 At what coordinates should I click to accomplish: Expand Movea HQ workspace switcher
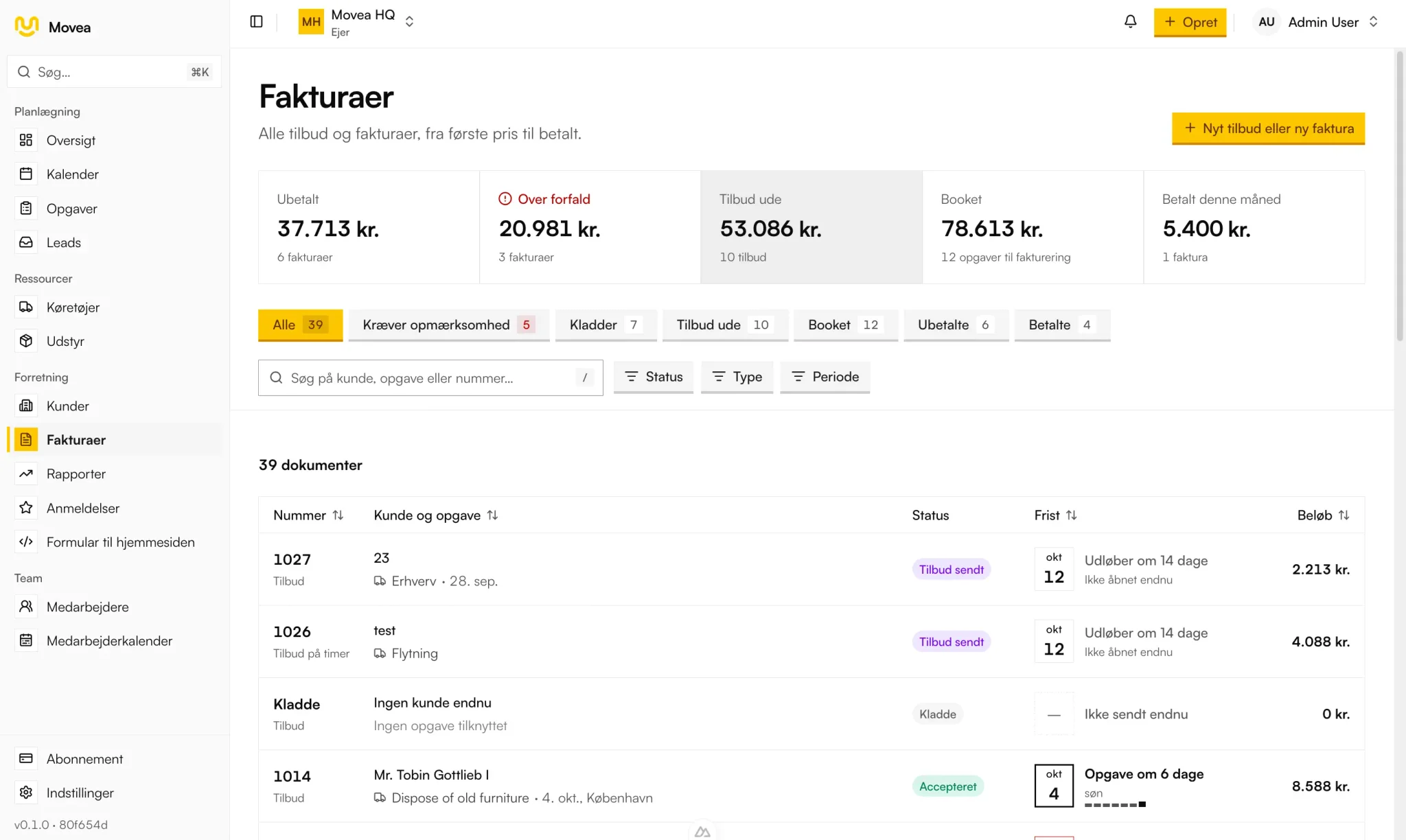pyautogui.click(x=357, y=23)
